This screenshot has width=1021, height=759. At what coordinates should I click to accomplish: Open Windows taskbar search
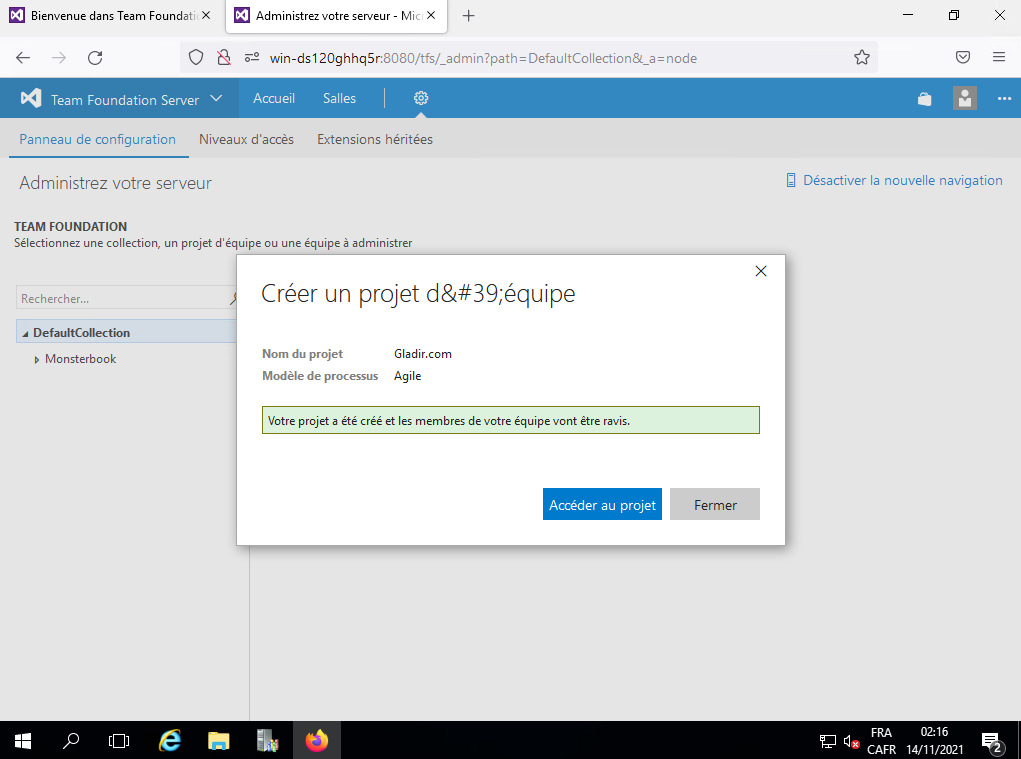pyautogui.click(x=71, y=740)
